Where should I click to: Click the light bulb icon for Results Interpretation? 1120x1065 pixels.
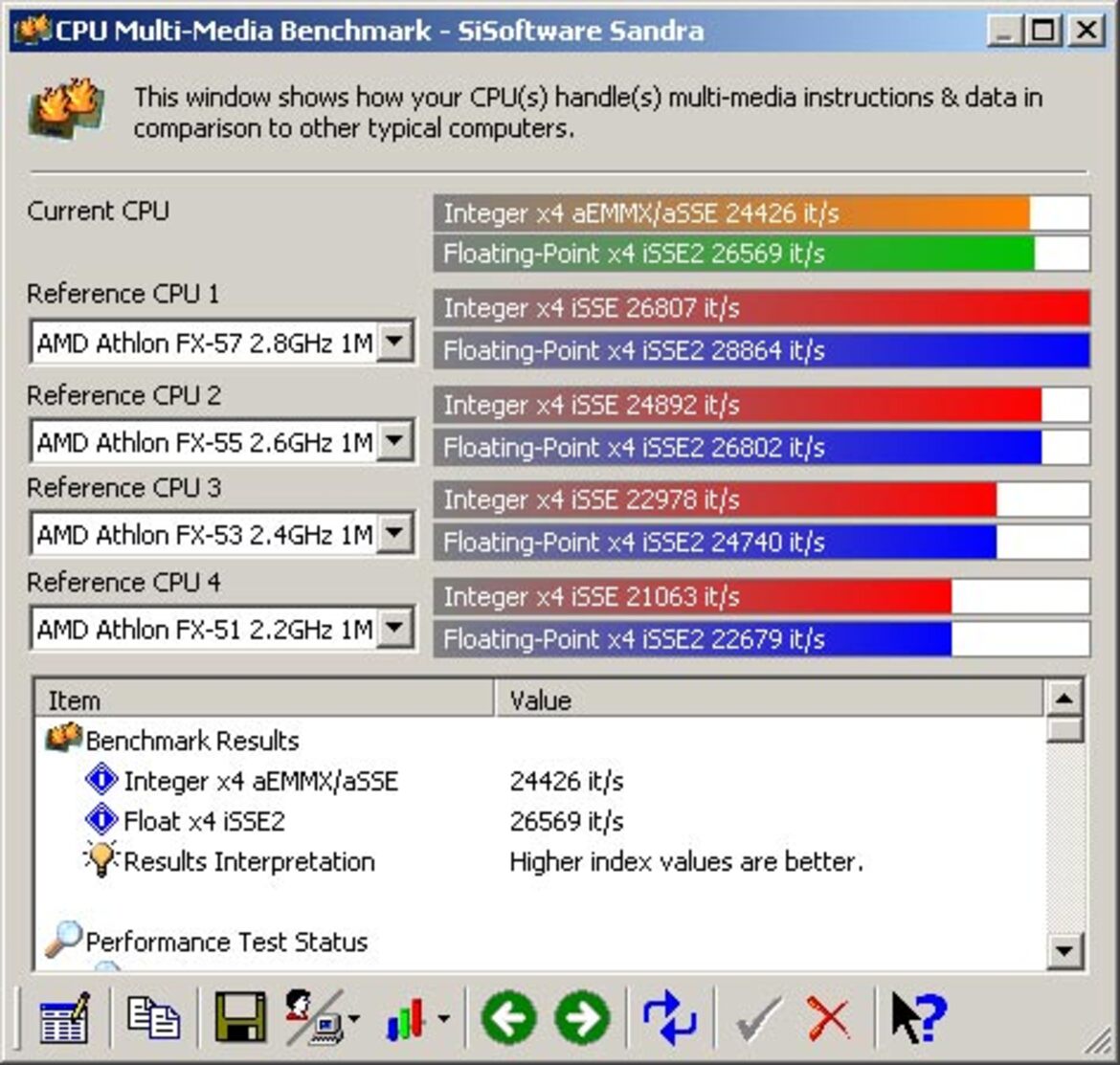(x=101, y=858)
